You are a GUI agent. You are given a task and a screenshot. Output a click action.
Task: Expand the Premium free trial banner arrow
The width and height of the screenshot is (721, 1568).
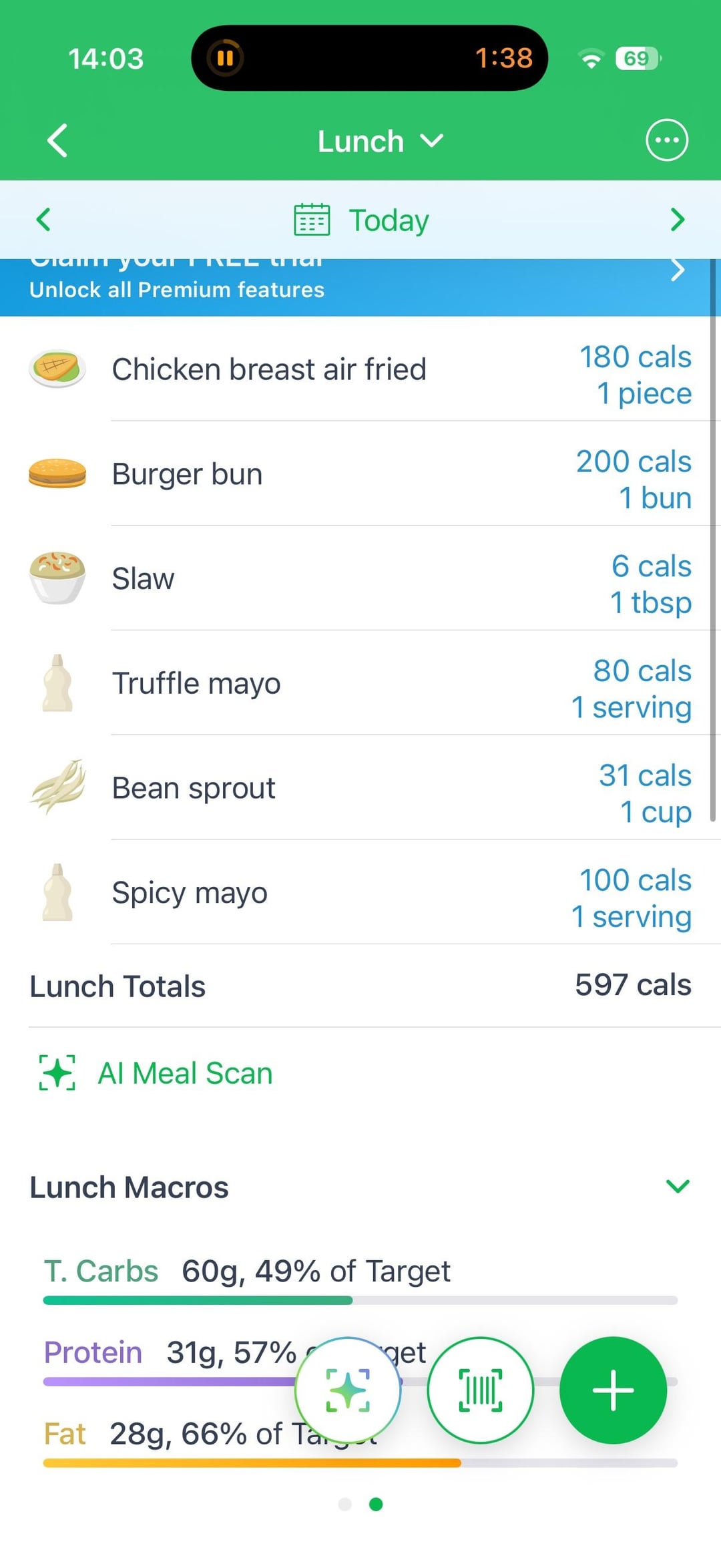tap(677, 270)
